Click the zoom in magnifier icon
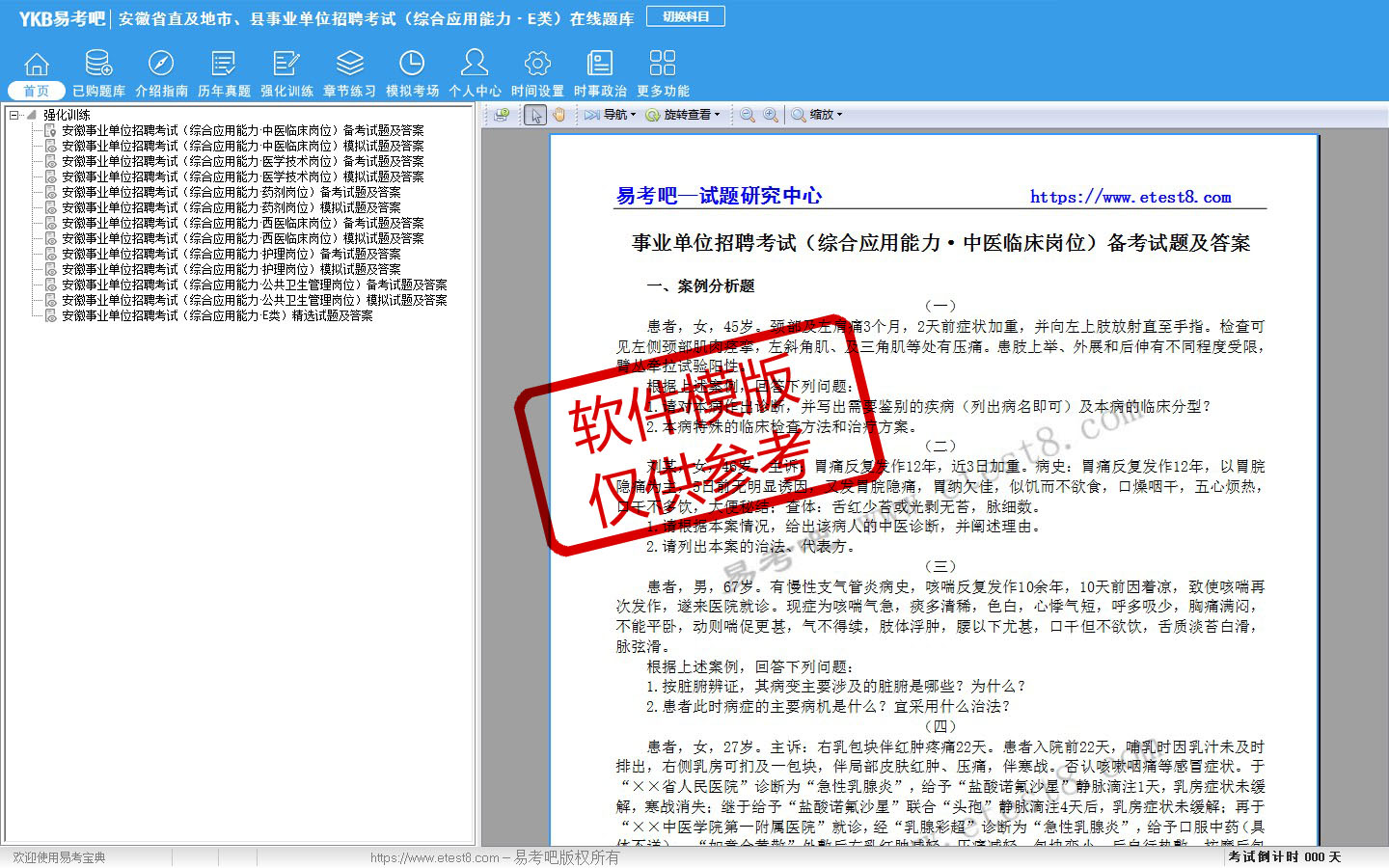1389x868 pixels. pos(771,115)
